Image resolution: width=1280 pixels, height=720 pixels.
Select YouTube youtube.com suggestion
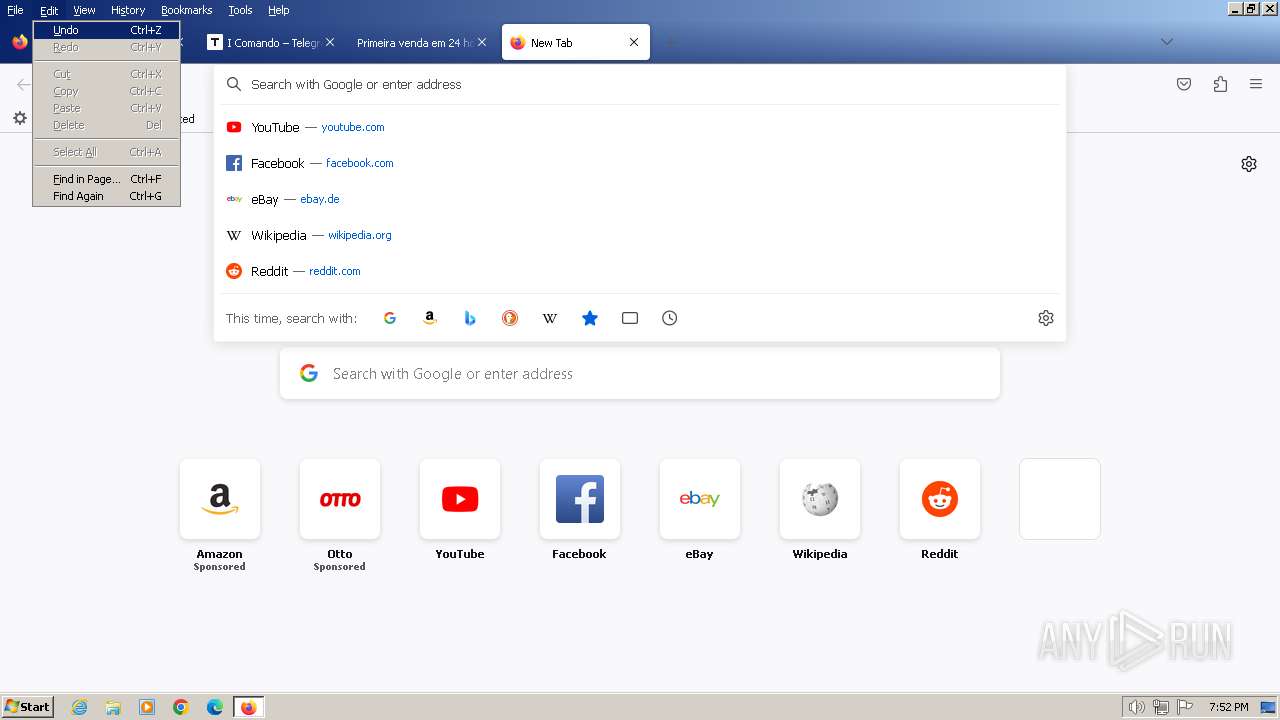(640, 127)
